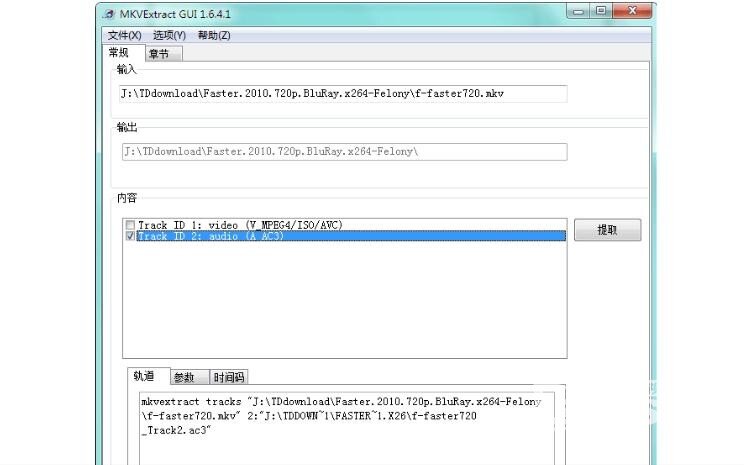
Task: Maximize the MKVExtract GUI window
Action: [601, 11]
